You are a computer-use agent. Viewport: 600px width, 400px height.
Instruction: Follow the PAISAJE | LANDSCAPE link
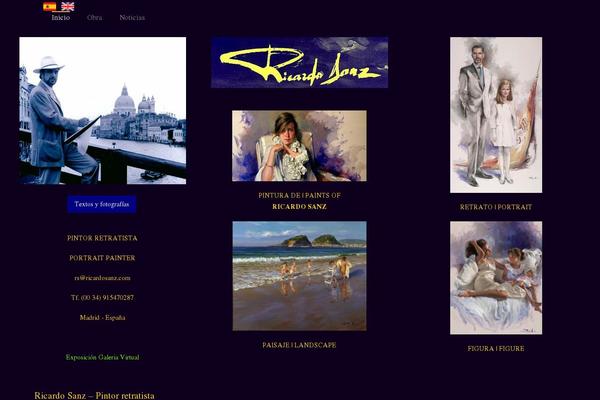(299, 345)
